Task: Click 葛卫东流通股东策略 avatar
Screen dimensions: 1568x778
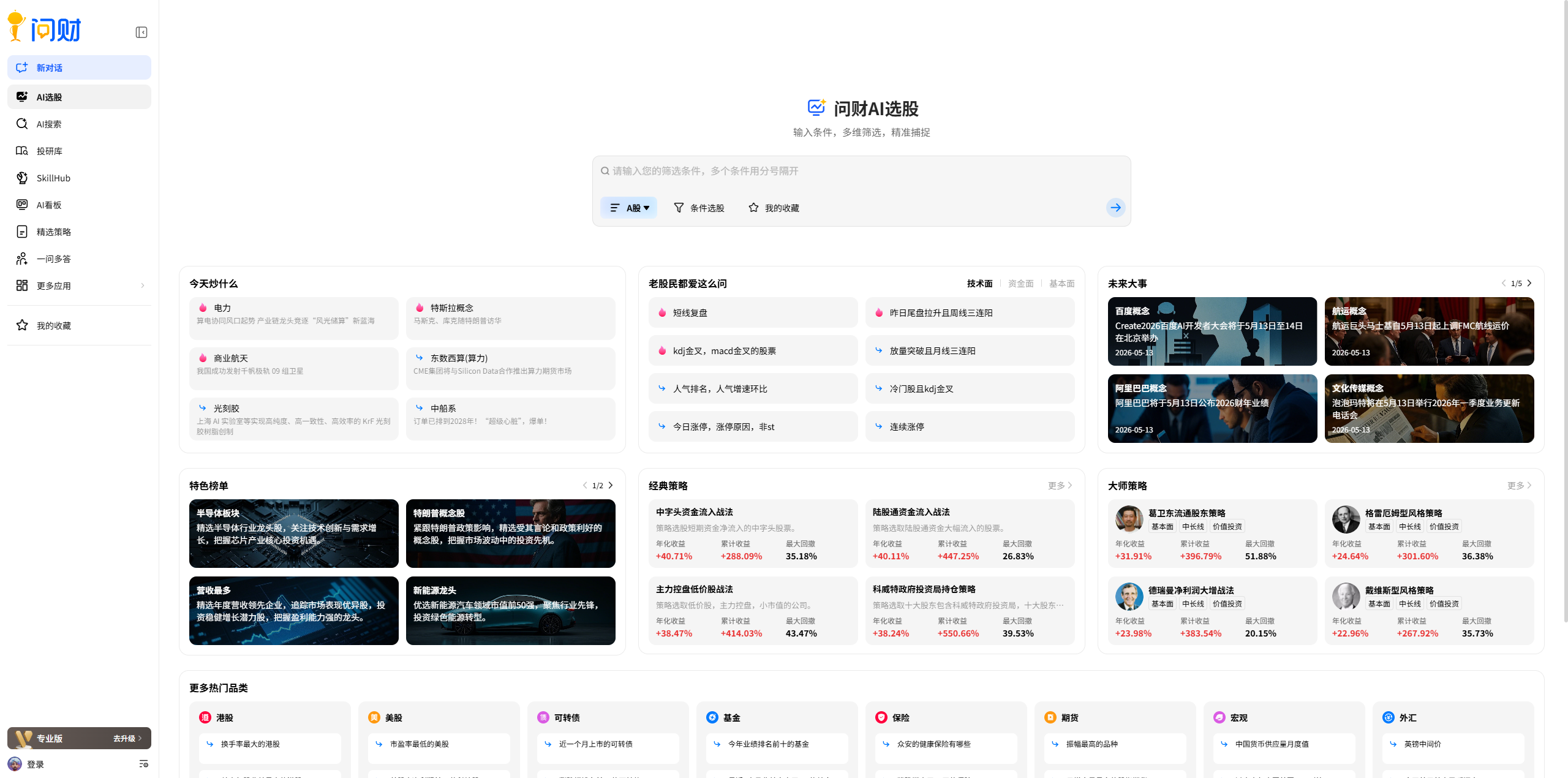Action: [x=1129, y=519]
